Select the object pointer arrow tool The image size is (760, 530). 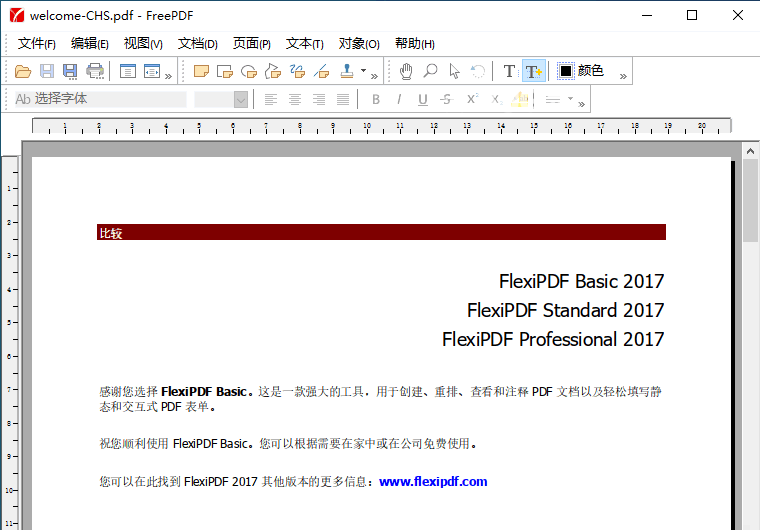(454, 71)
